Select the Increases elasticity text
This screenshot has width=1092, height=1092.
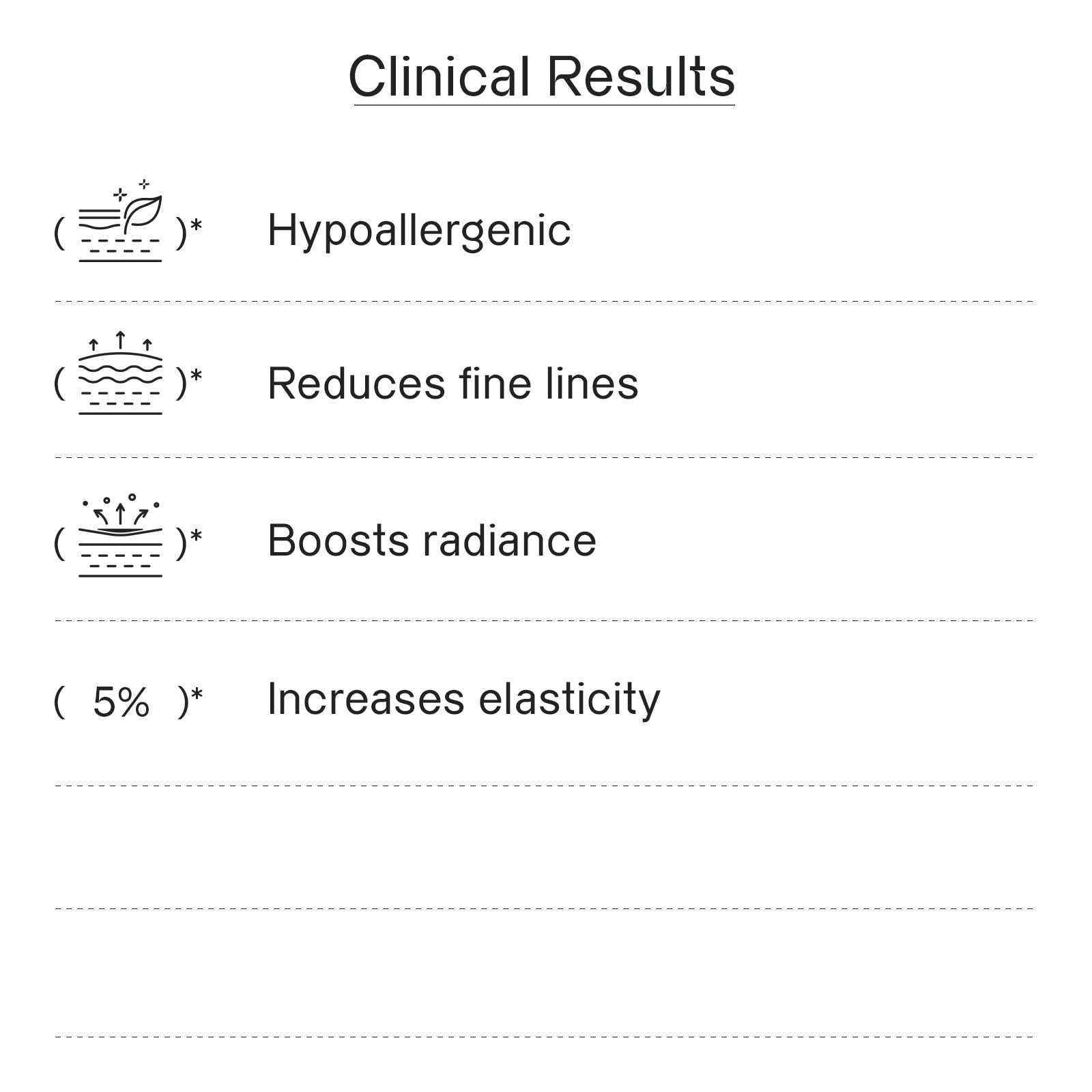464,700
